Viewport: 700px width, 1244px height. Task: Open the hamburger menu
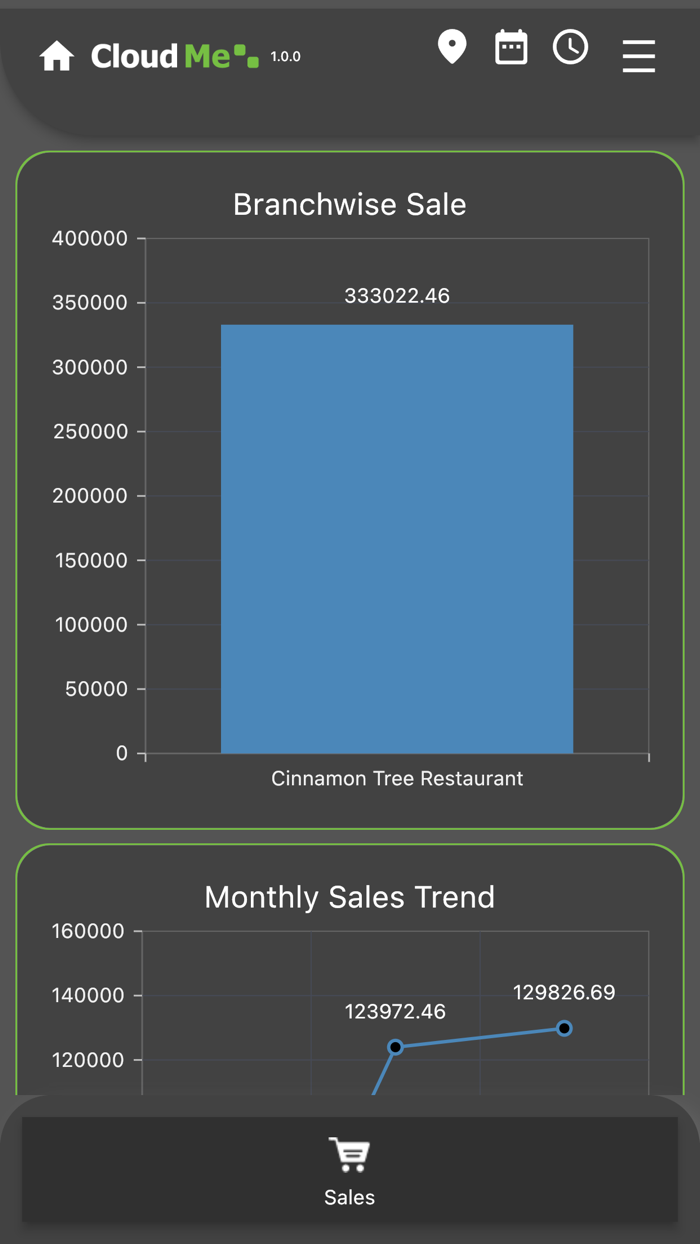tap(638, 56)
